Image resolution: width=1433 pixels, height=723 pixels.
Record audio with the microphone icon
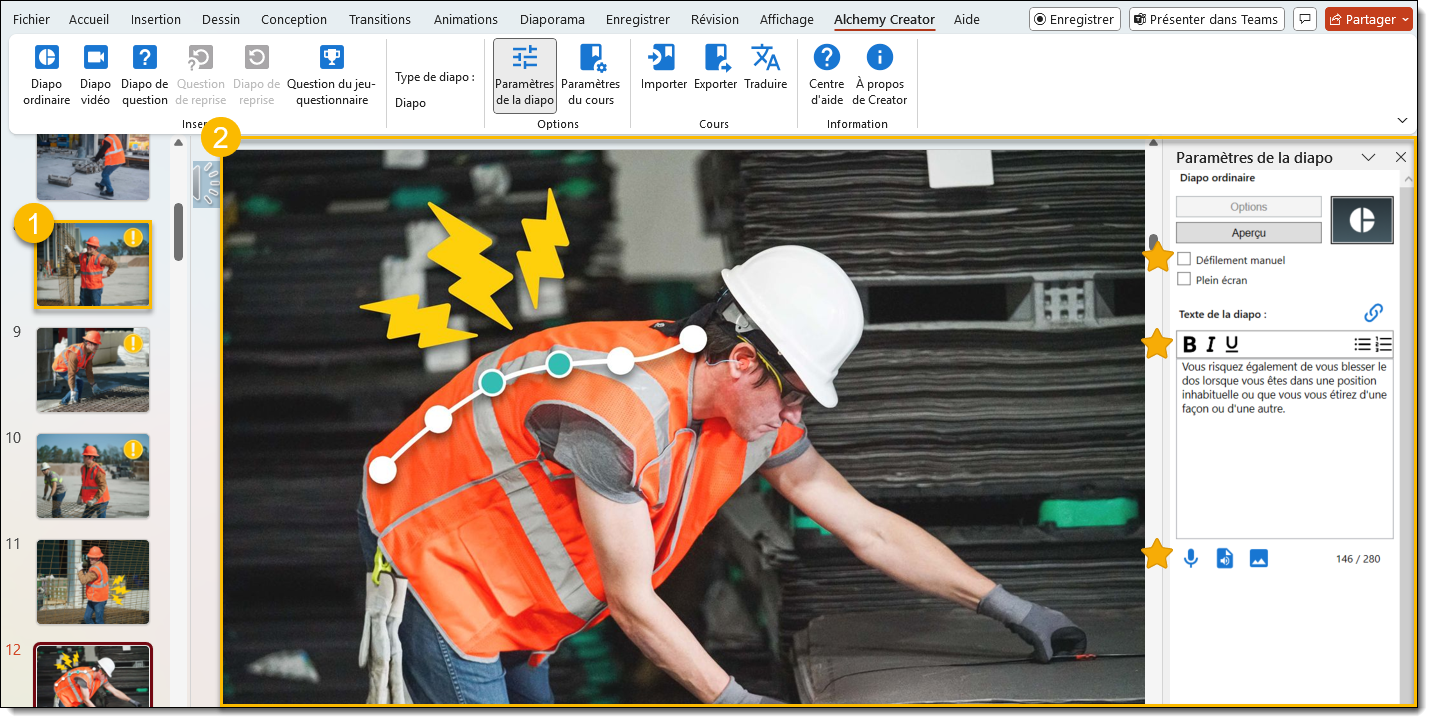1190,558
